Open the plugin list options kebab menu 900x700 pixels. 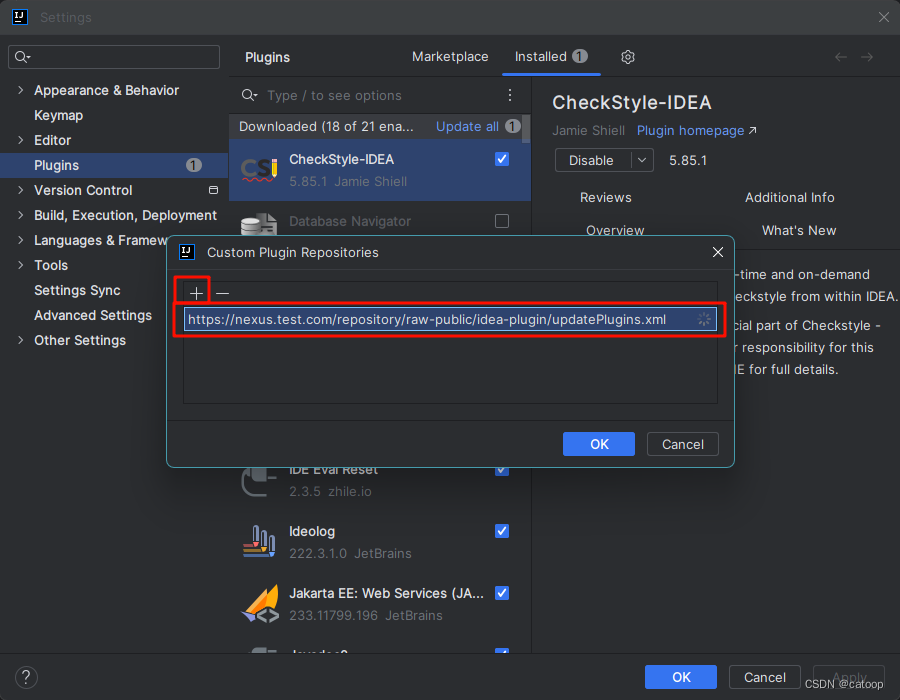click(x=510, y=95)
